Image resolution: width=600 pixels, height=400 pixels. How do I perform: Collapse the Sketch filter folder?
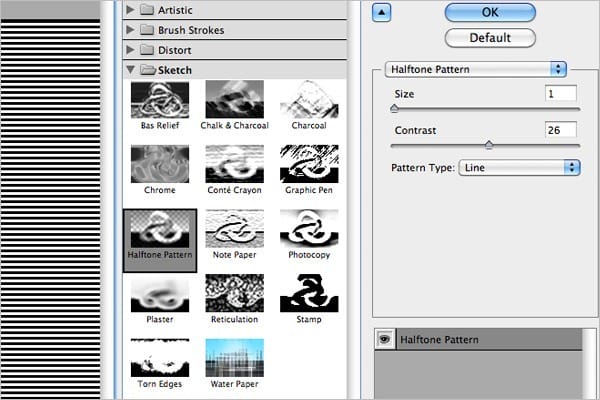tap(130, 70)
